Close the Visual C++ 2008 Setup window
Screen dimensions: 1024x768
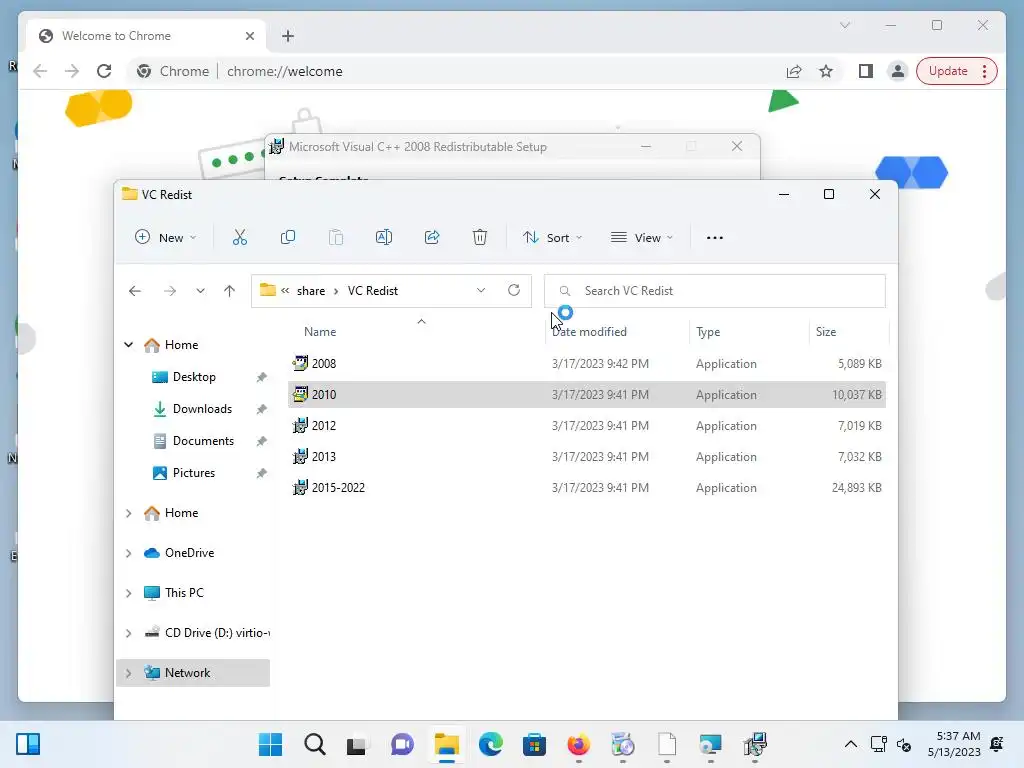(737, 146)
